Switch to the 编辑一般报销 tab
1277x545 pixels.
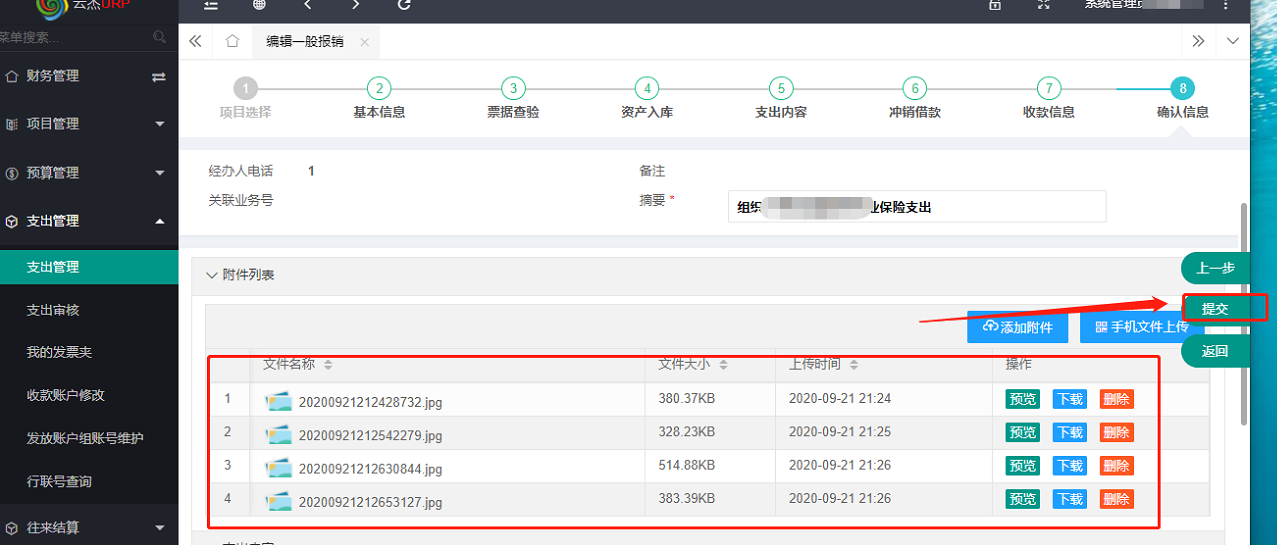pos(304,41)
